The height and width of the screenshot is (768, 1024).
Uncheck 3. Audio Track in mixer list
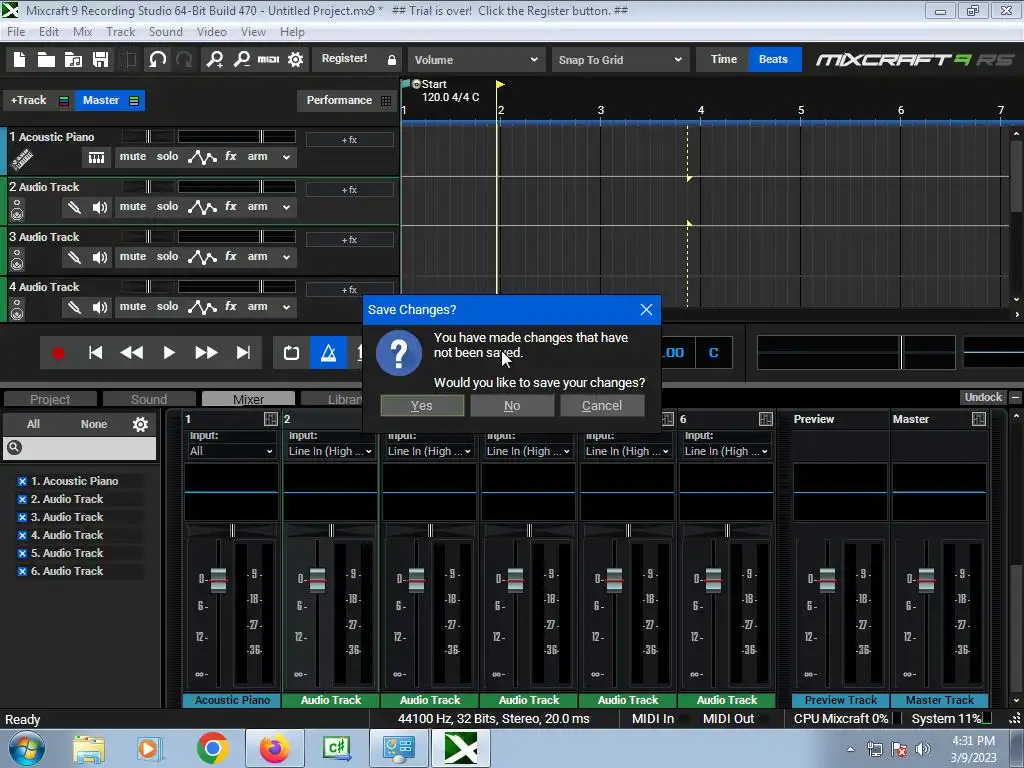click(22, 517)
